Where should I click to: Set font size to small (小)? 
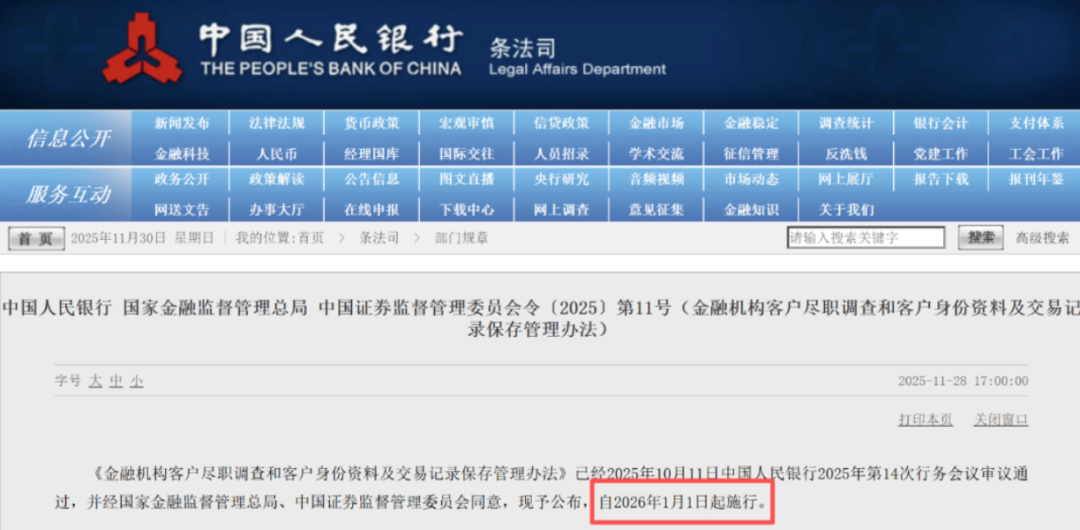[x=136, y=382]
